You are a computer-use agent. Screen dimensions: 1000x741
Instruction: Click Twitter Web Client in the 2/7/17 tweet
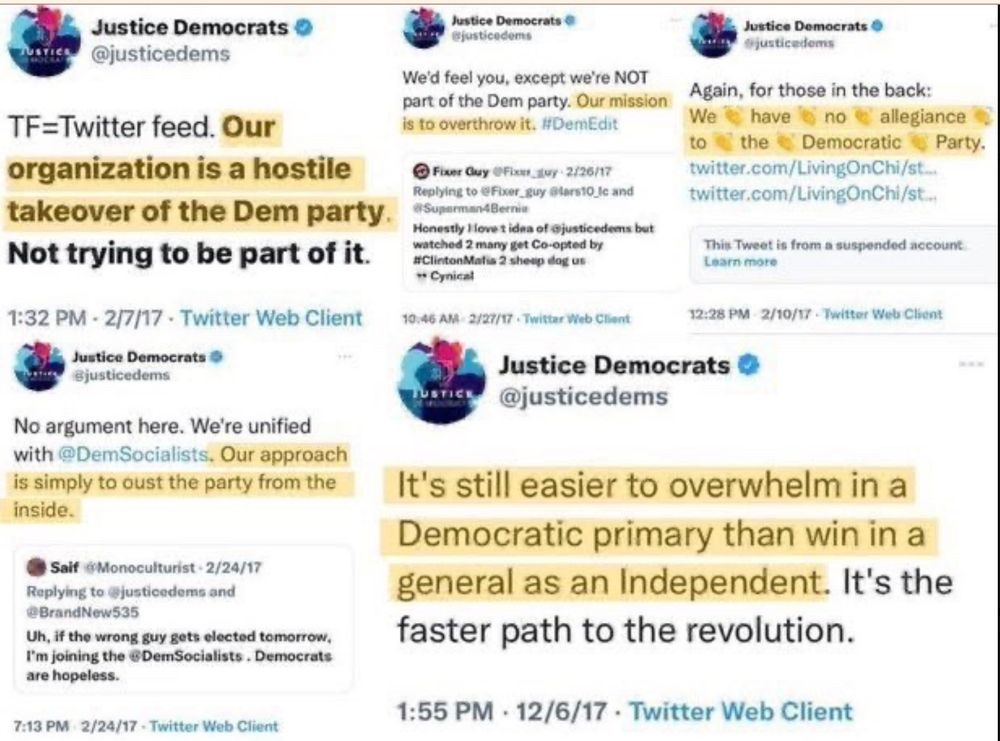[271, 318]
